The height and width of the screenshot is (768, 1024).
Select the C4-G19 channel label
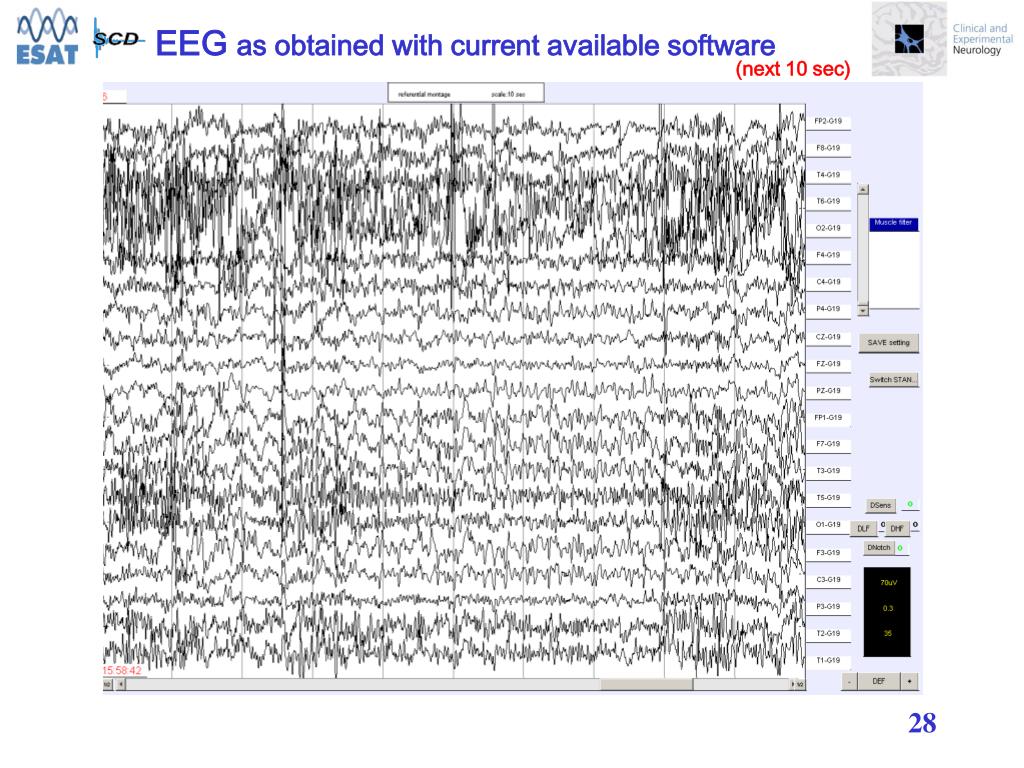tap(828, 282)
